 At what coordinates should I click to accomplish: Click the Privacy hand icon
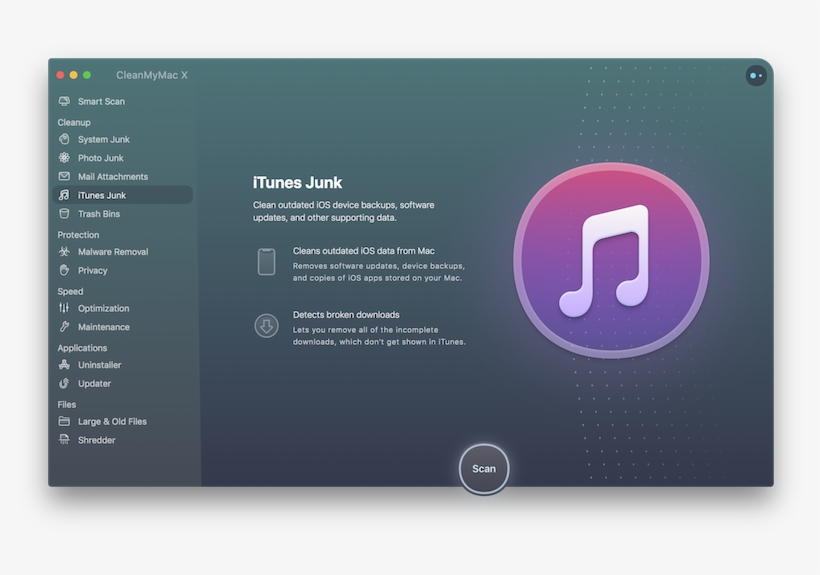[64, 270]
